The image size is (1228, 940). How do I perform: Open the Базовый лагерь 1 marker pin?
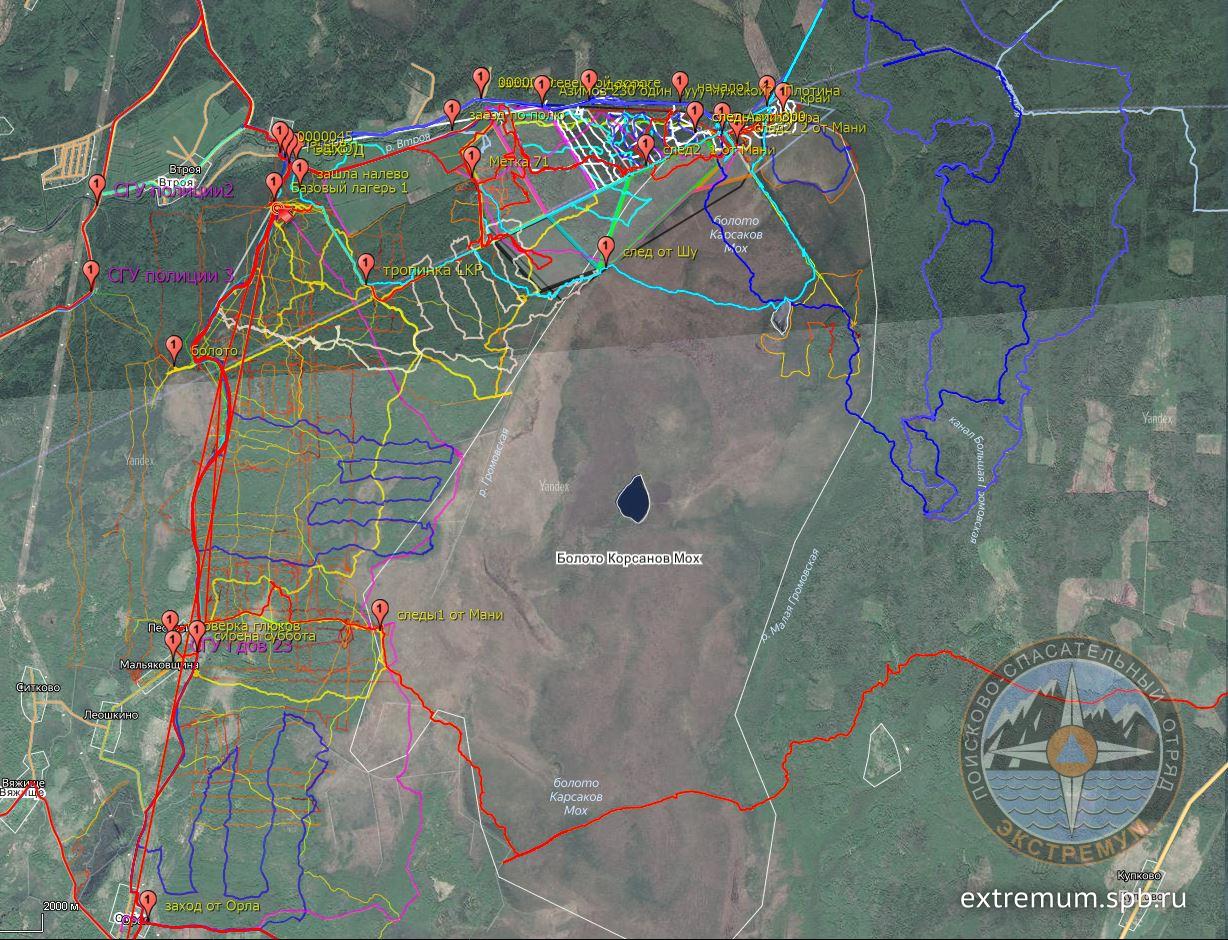pyautogui.click(x=273, y=185)
